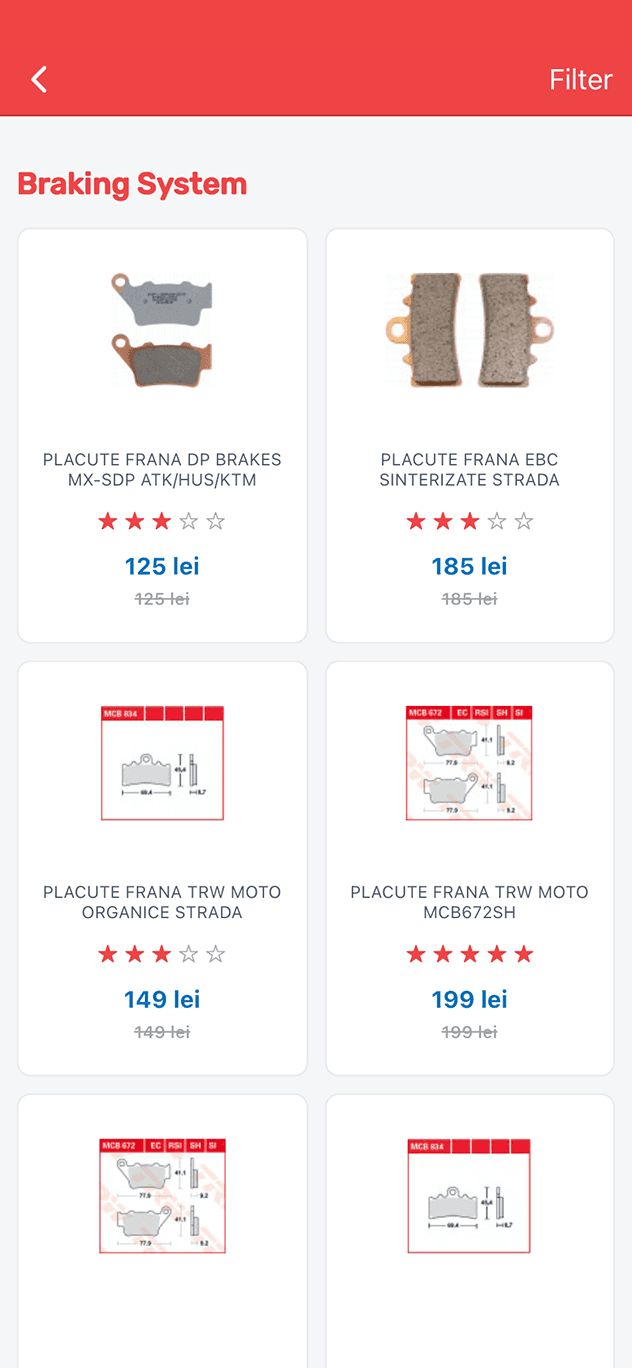Click the Braking System heading
The width and height of the screenshot is (632, 1368).
[x=132, y=184]
